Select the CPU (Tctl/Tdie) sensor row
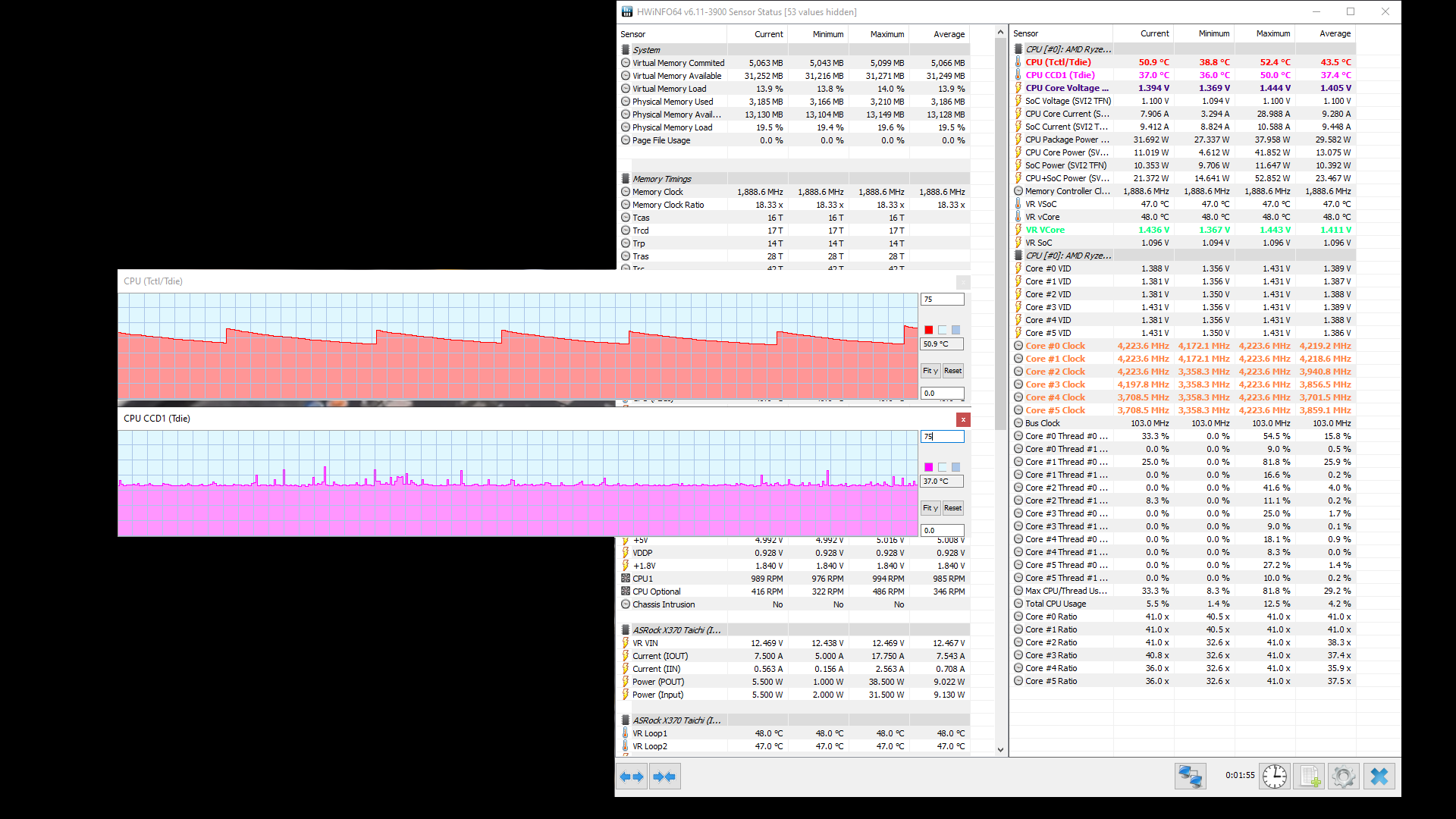1456x819 pixels. tap(1058, 62)
